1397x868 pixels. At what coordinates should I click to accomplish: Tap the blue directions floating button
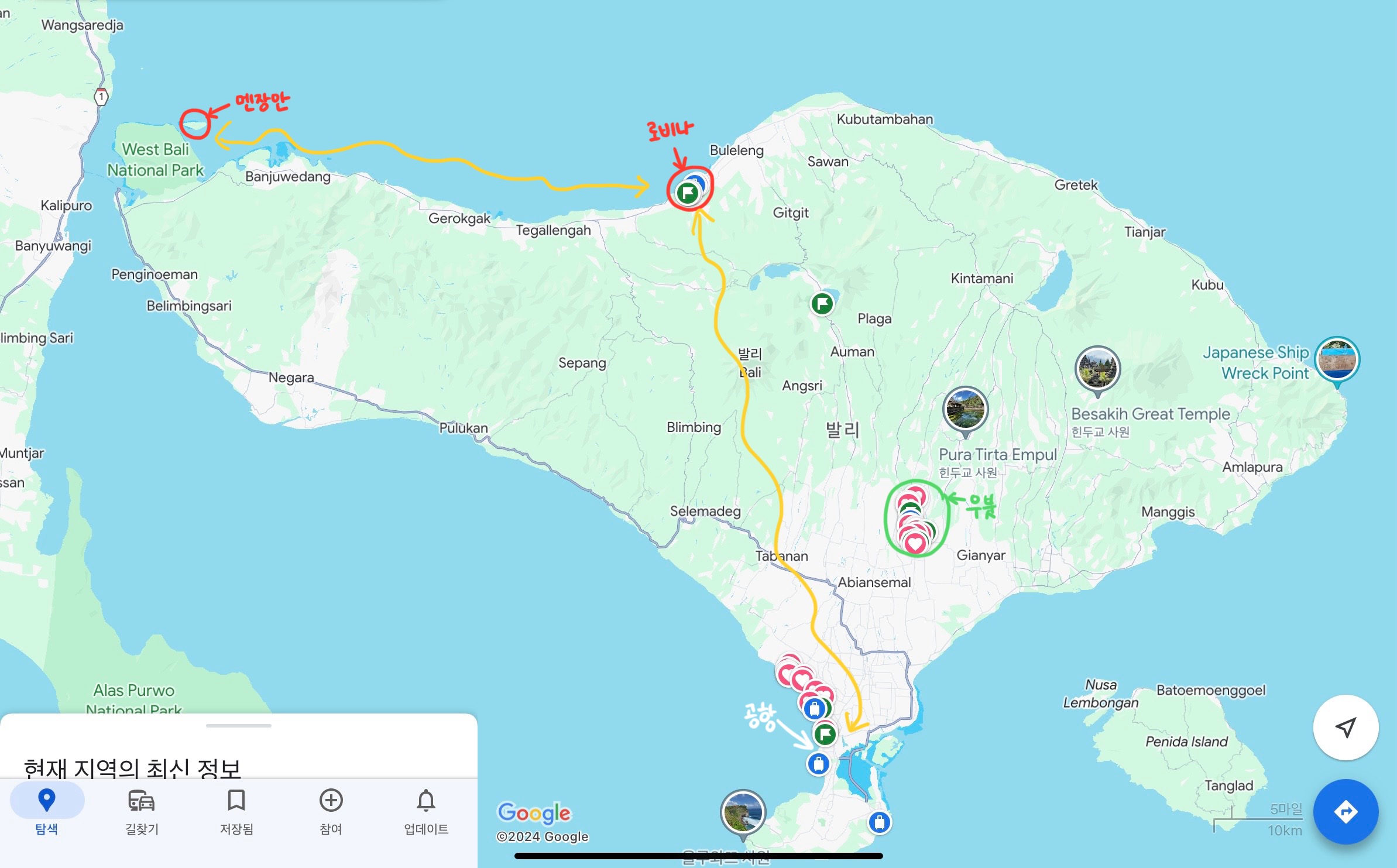pyautogui.click(x=1345, y=812)
